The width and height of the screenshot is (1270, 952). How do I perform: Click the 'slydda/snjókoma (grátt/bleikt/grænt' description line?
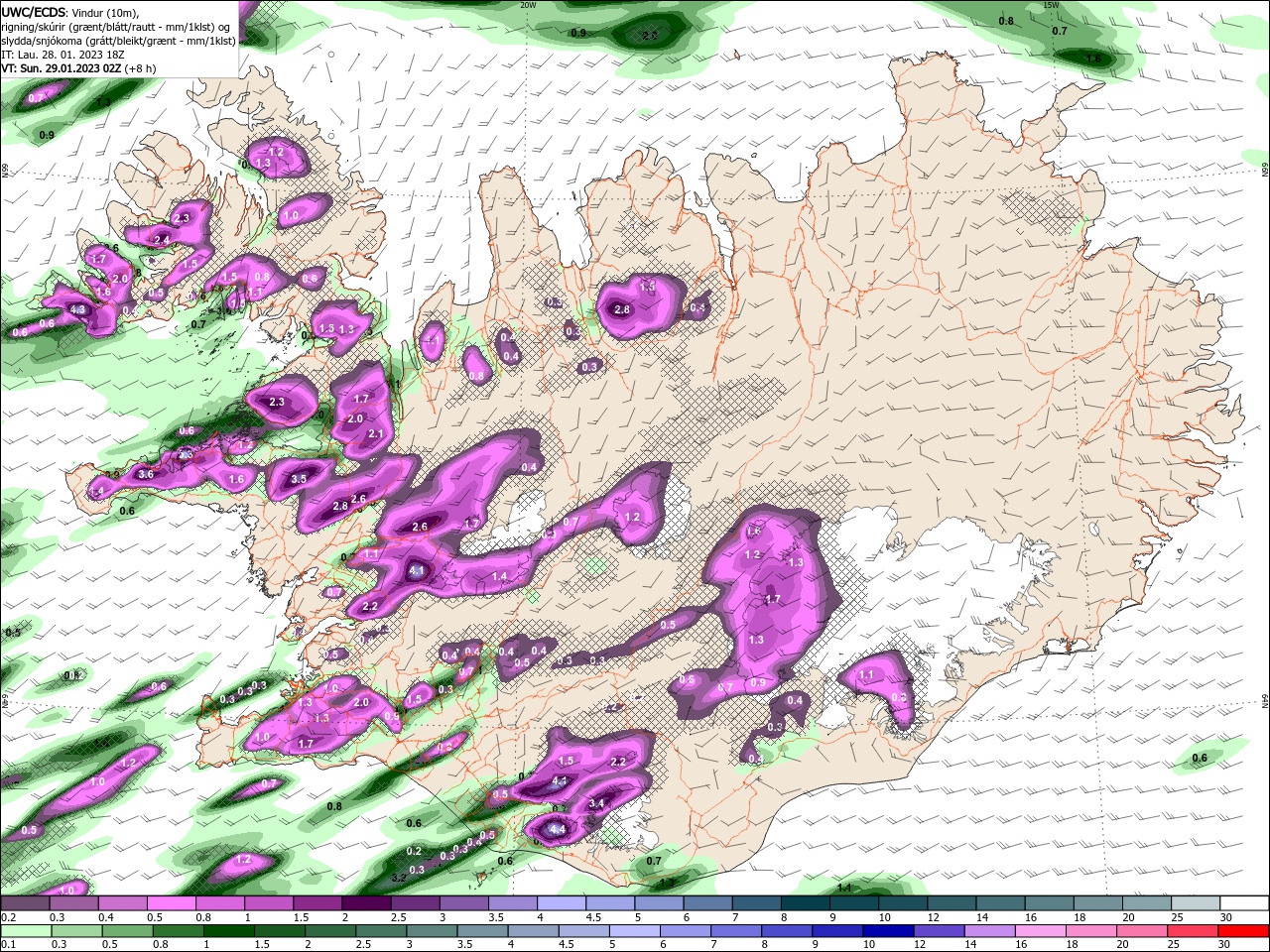click(118, 41)
